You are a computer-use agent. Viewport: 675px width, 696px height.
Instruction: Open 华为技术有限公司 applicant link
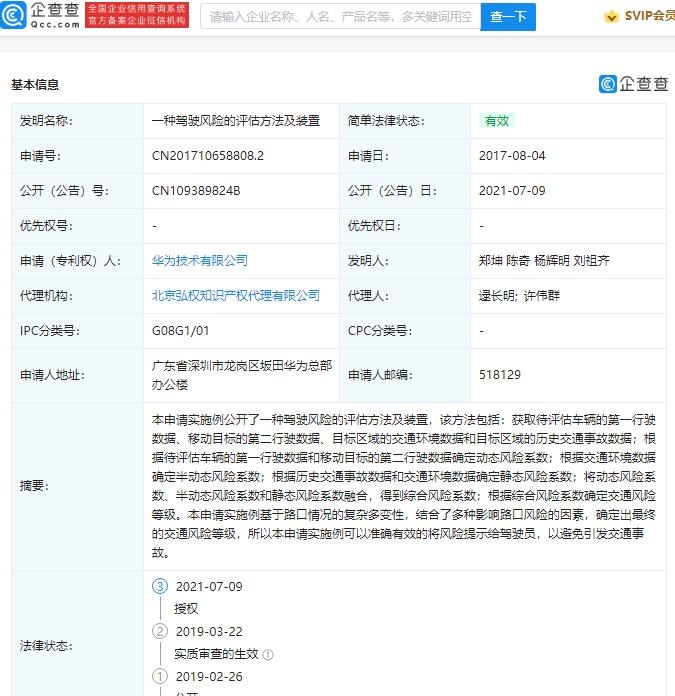(200, 261)
